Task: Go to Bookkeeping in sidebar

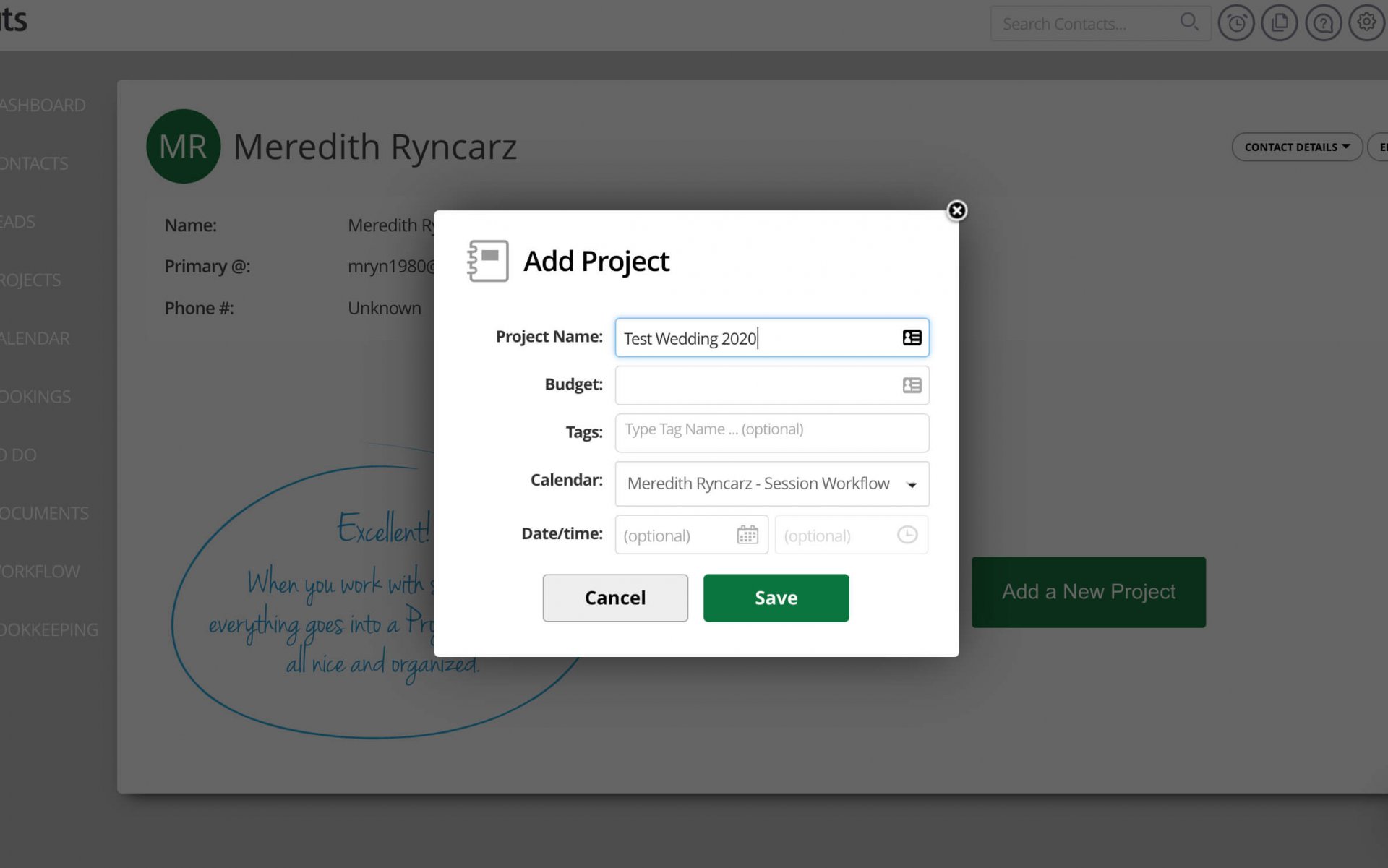Action: (48, 630)
